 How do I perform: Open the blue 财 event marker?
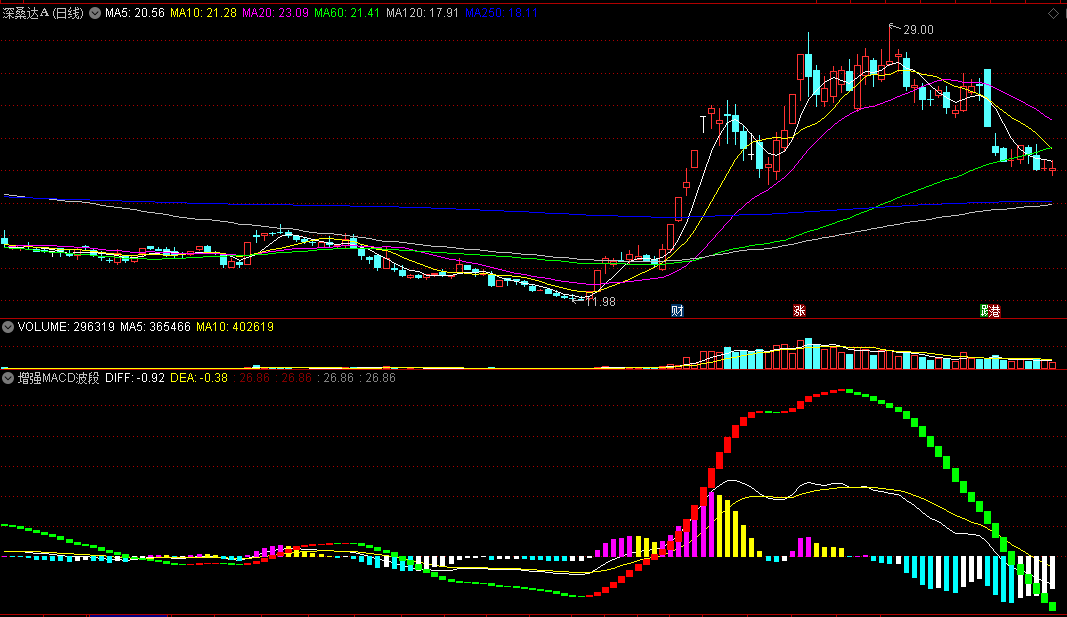[677, 311]
